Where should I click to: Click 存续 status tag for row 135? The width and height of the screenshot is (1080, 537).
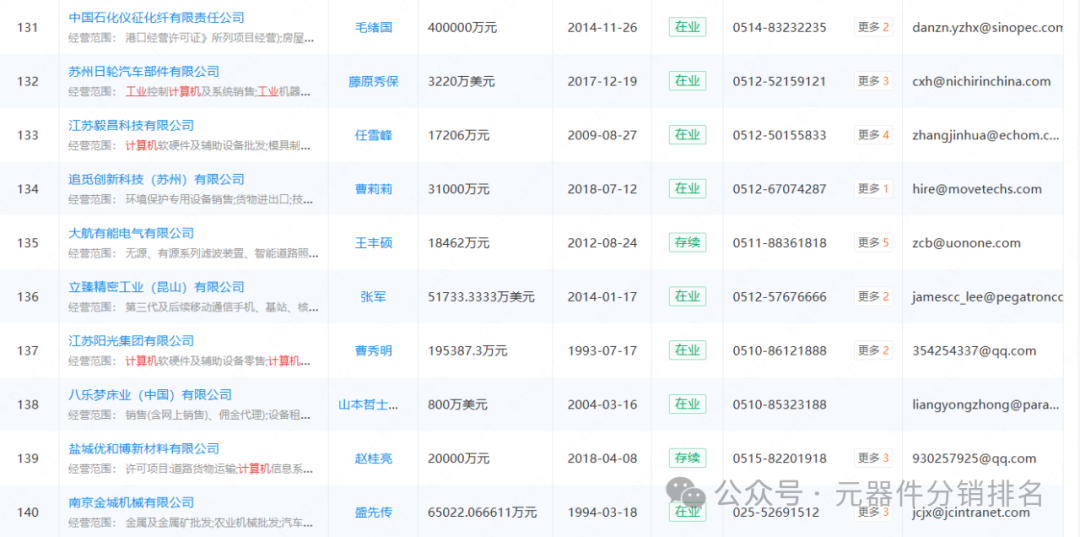[687, 242]
